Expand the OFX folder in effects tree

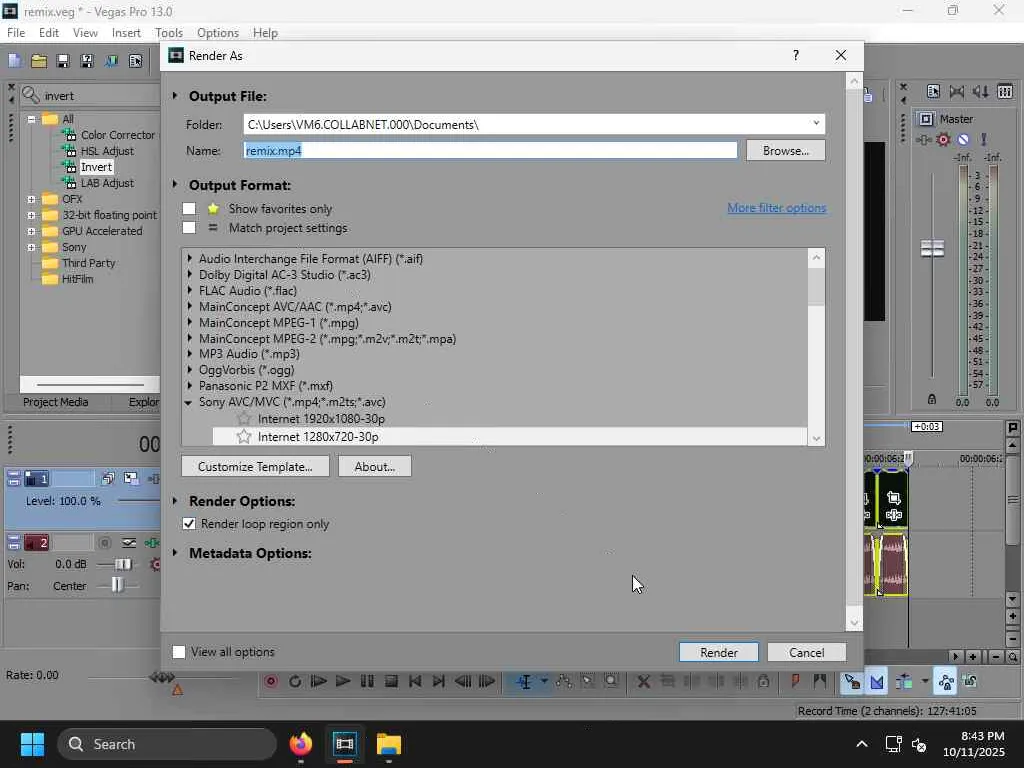(31, 199)
